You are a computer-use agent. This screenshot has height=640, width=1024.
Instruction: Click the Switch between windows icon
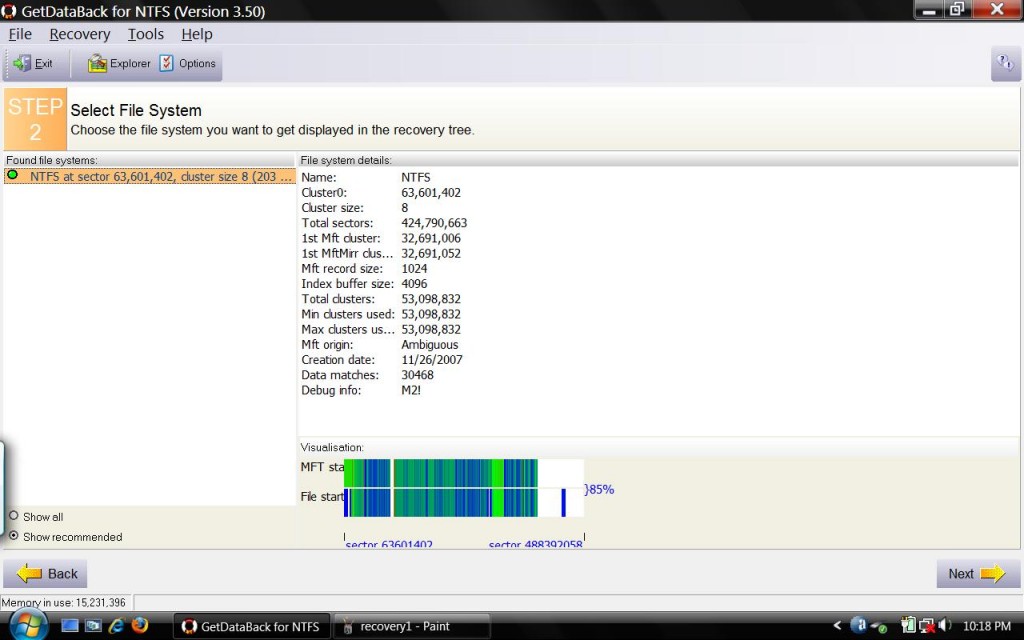(93, 626)
